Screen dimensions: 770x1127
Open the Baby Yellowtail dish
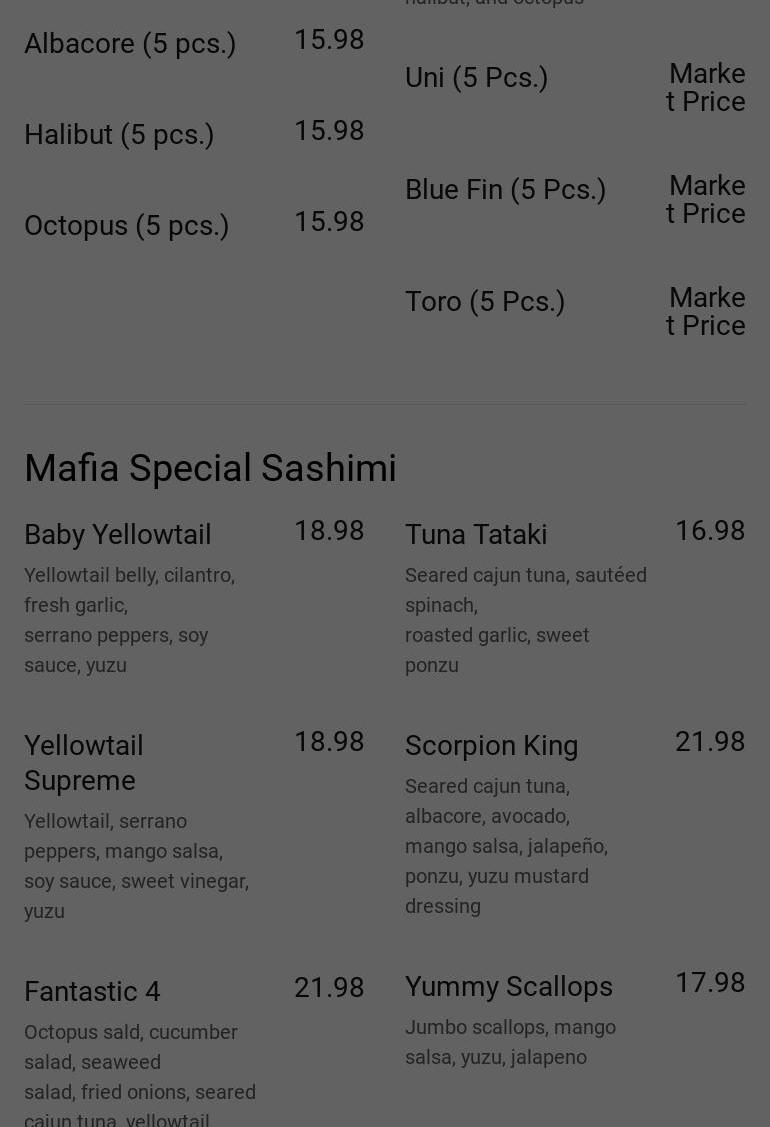[118, 535]
